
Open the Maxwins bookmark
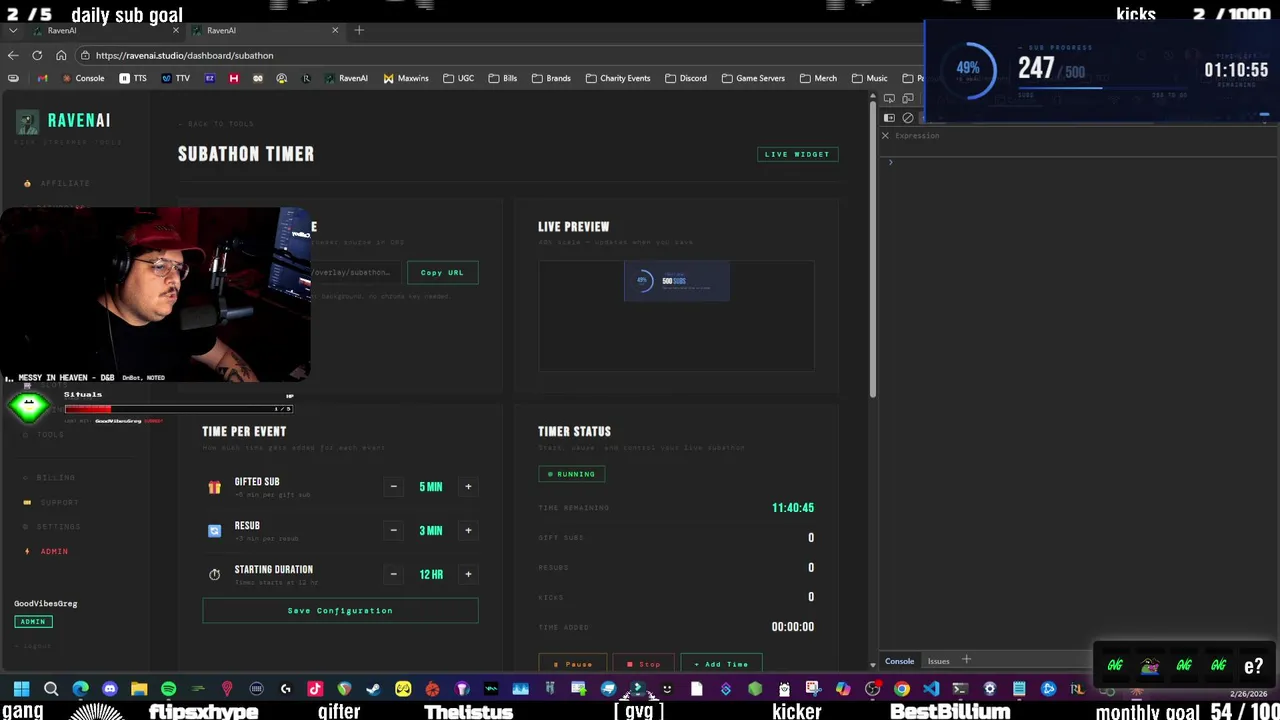click(x=406, y=78)
